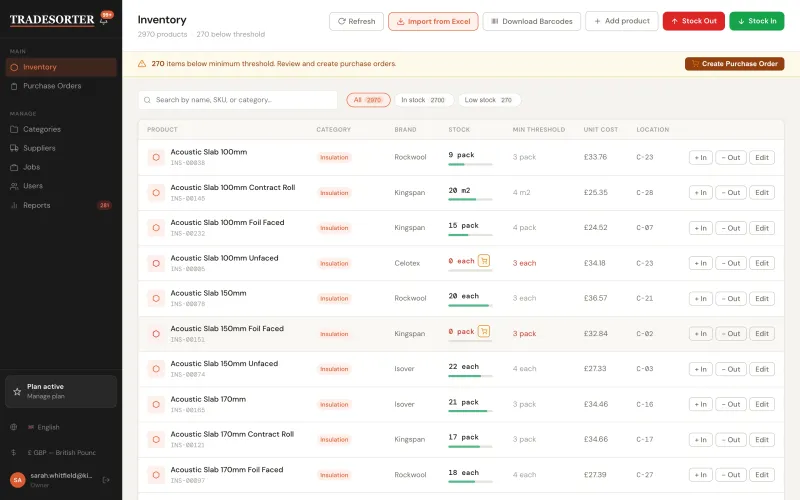Open Users in the sidebar
Viewport: 800px width, 500px height.
point(61,186)
